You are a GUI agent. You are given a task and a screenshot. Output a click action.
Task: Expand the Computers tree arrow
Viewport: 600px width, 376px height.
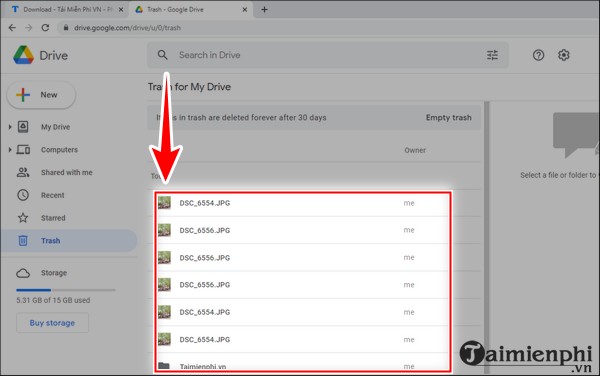click(10, 150)
